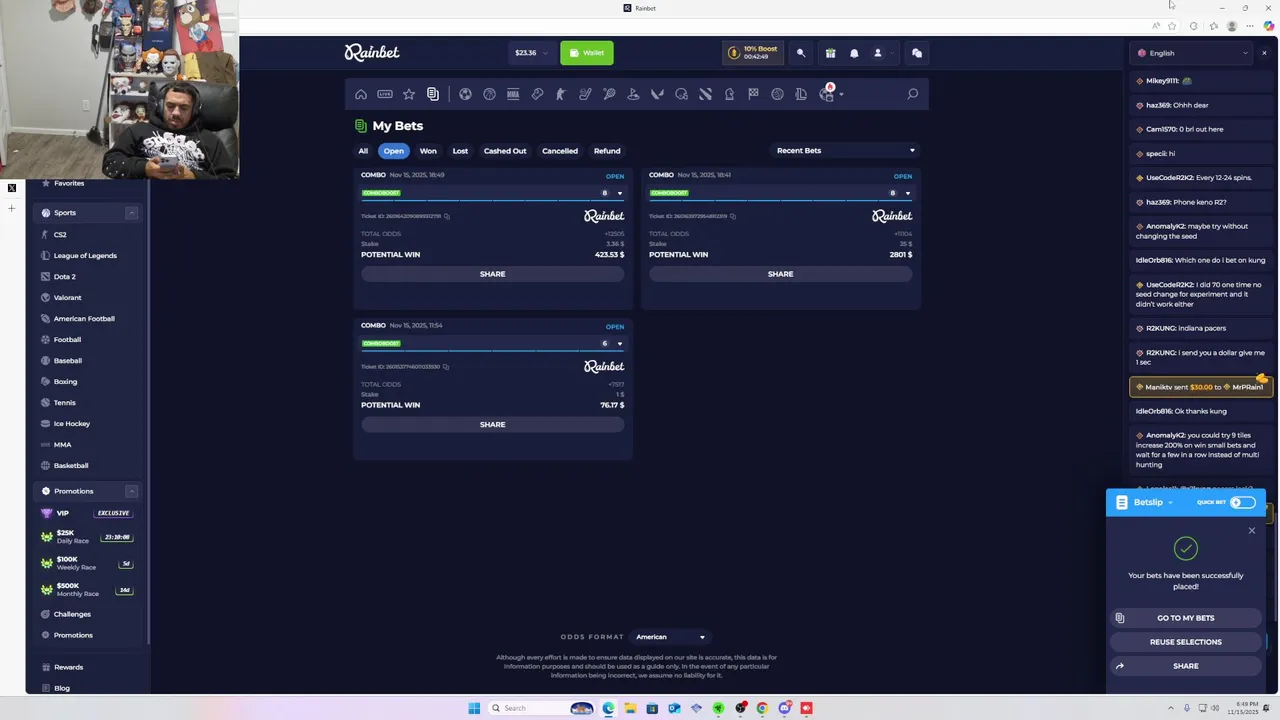Screen dimensions: 1280x720
Task: Click Go To My Bets button
Action: point(1186,618)
